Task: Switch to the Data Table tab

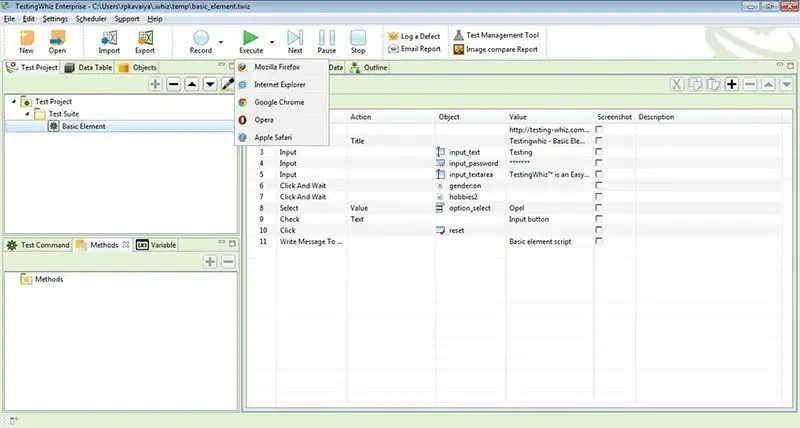Action: point(88,67)
